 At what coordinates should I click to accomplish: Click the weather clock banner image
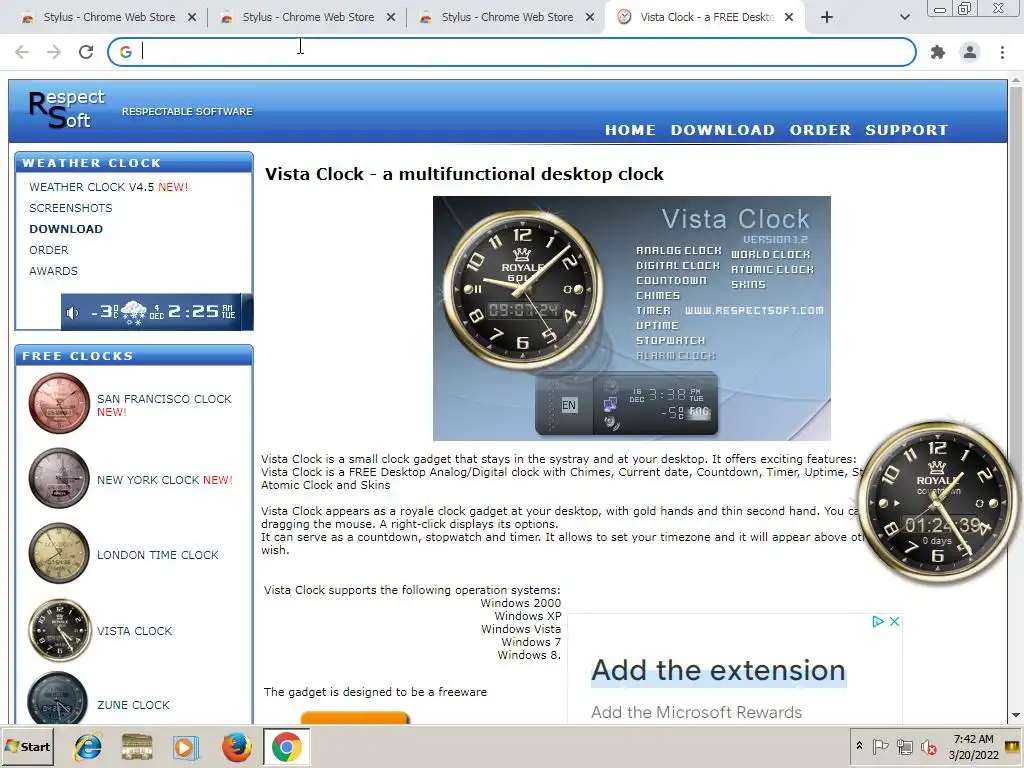coord(157,312)
